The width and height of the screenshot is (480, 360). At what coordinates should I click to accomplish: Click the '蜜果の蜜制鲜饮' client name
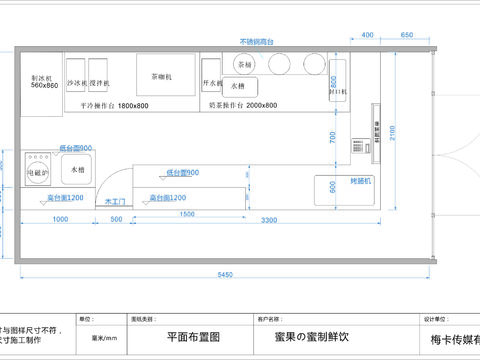click(x=312, y=337)
